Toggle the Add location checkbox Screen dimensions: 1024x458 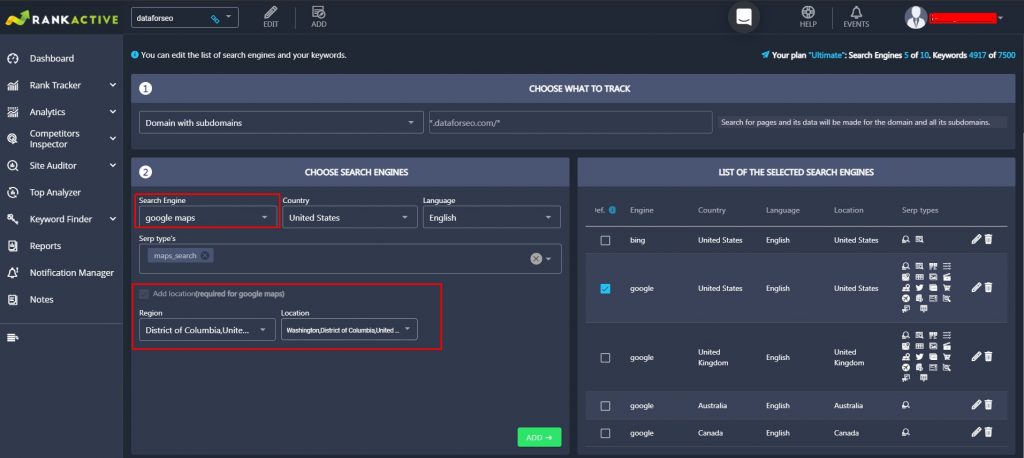[144, 294]
